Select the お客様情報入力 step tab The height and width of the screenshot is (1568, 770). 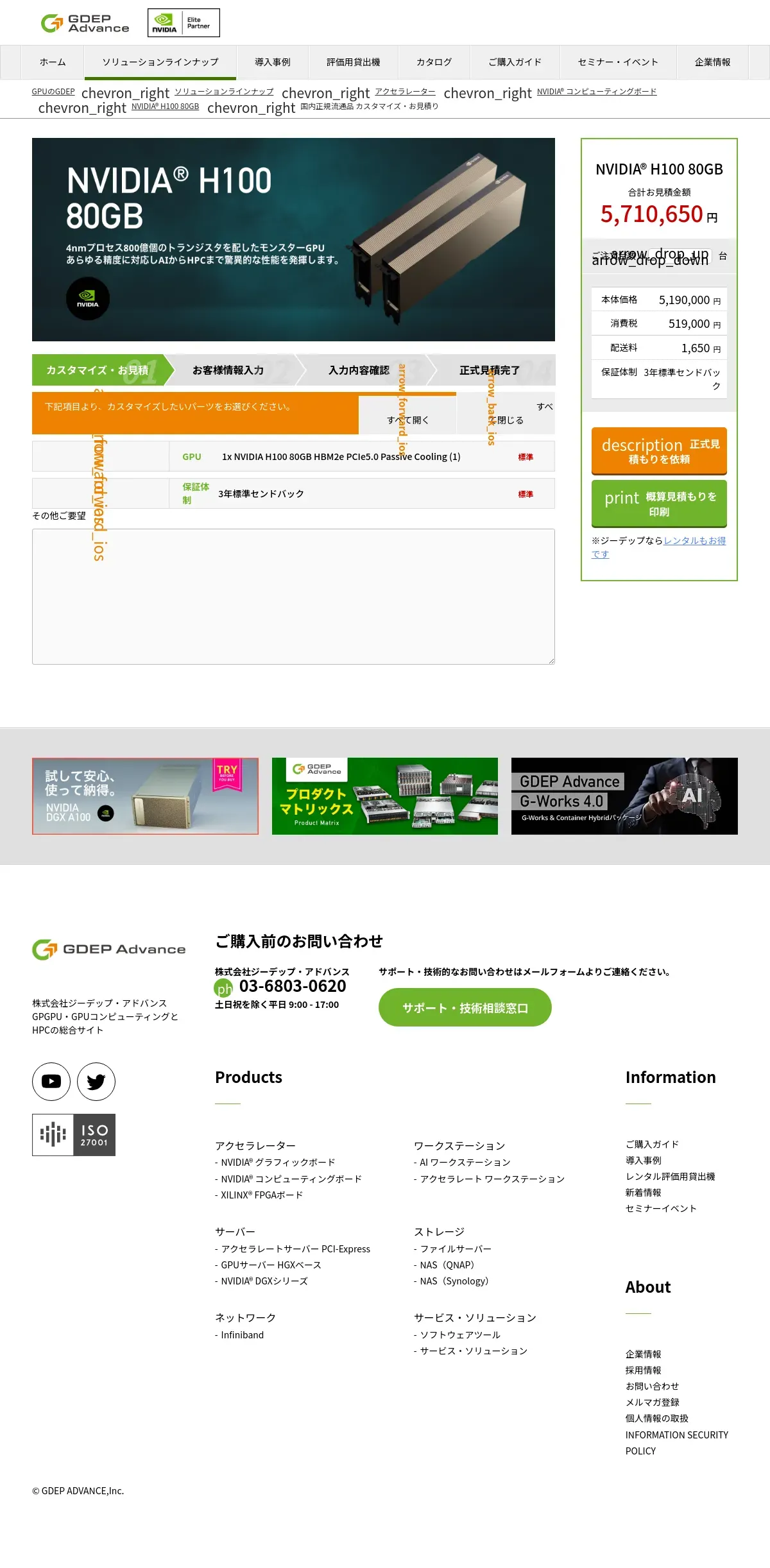click(x=228, y=370)
